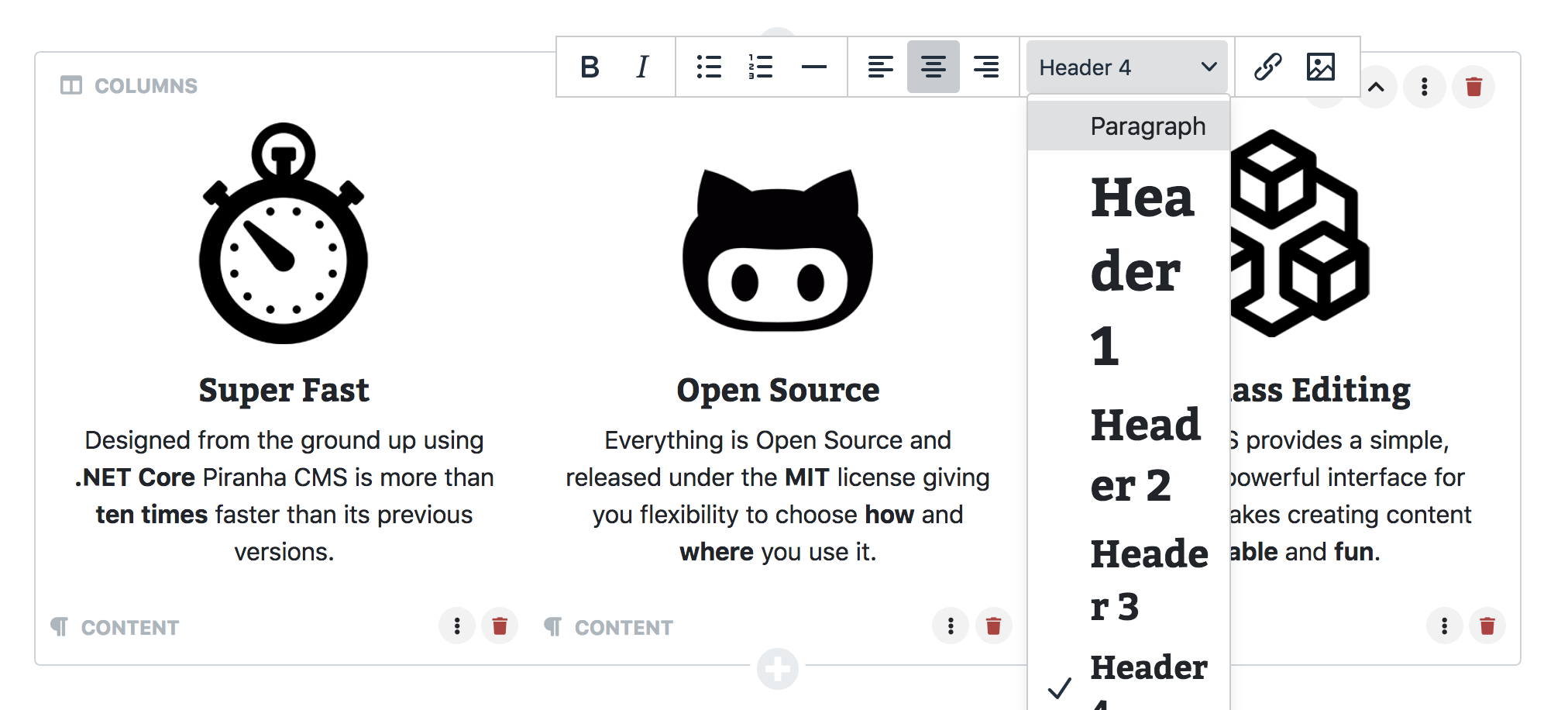The height and width of the screenshot is (710, 1568).
Task: Collapse the Columns block with the chevron
Action: (x=1377, y=87)
